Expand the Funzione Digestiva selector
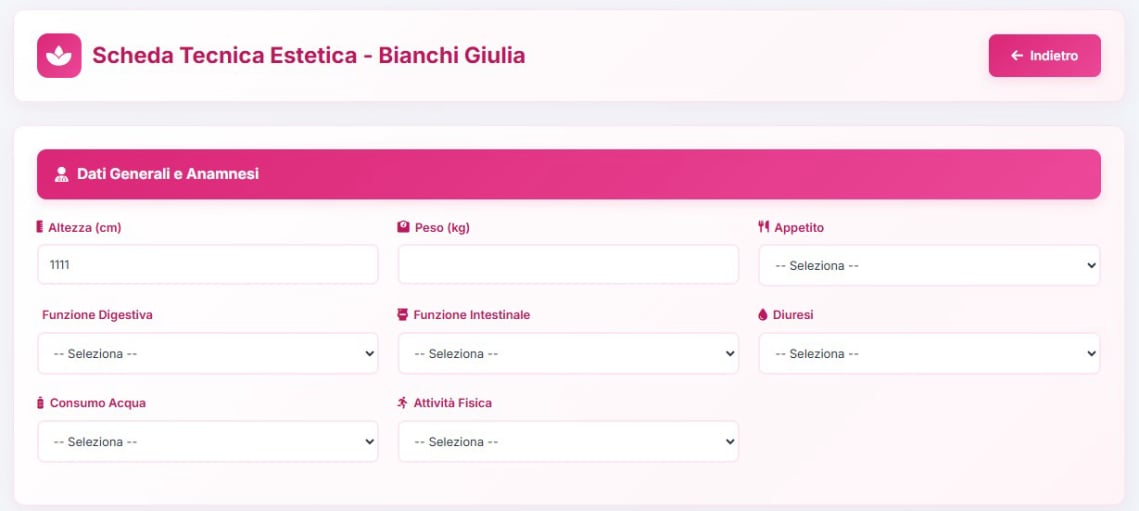Image resolution: width=1139 pixels, height=511 pixels. point(208,354)
